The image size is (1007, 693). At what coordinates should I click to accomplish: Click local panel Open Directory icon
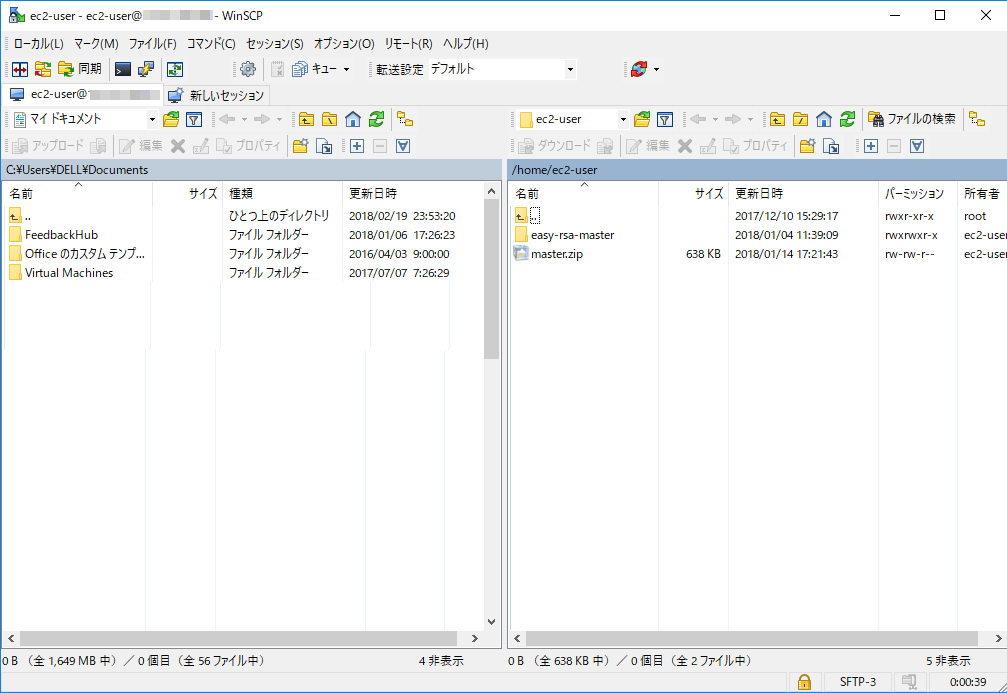coord(171,119)
